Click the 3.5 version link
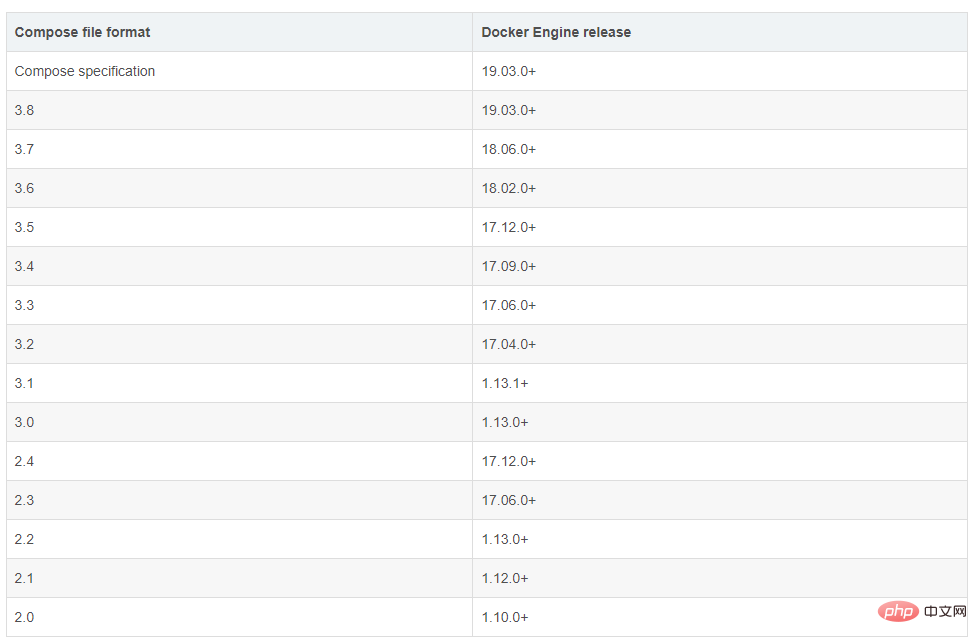977x644 pixels. (24, 227)
